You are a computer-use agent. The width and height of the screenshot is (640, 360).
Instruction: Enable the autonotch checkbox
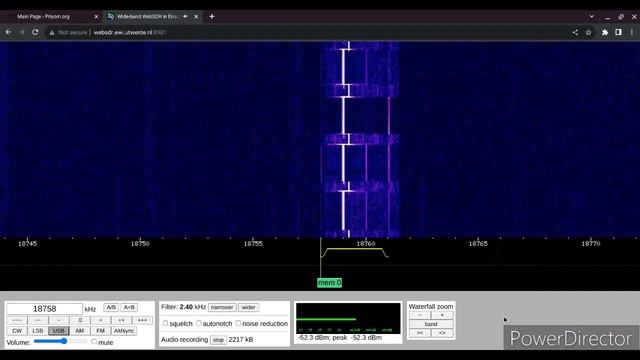[x=199, y=323]
